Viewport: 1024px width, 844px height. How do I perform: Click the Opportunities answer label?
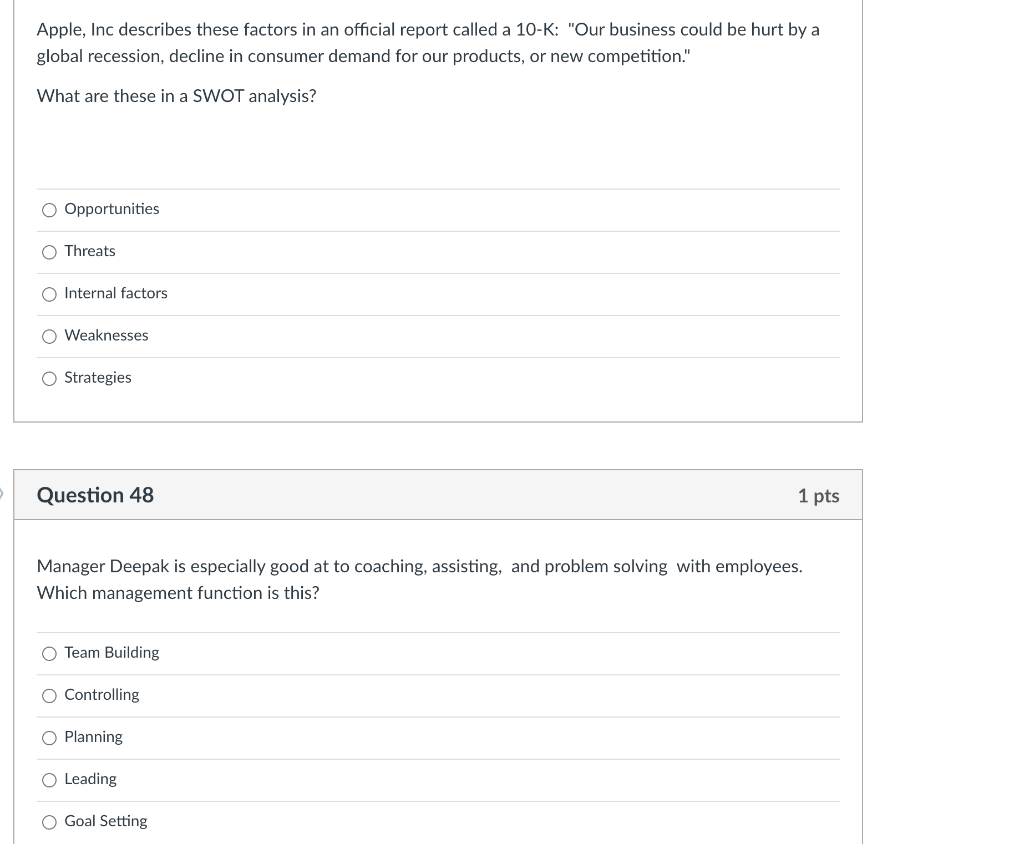click(111, 209)
